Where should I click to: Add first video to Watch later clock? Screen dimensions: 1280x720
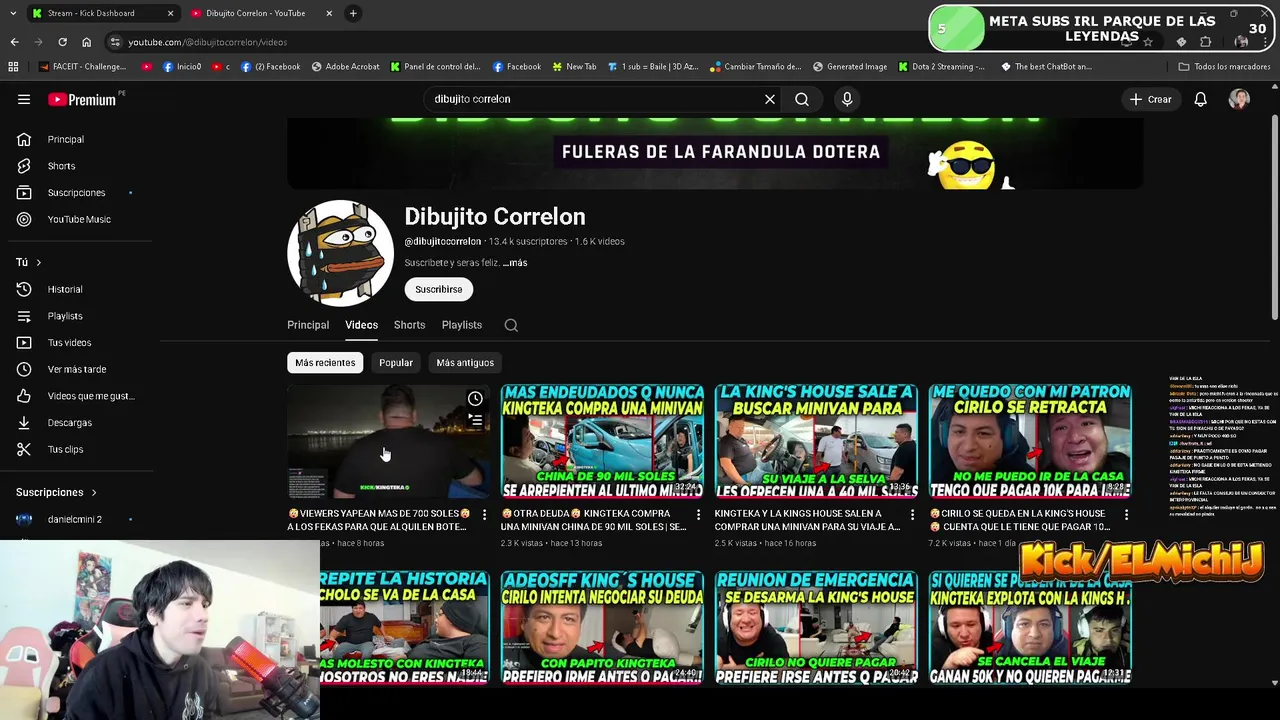tap(476, 399)
